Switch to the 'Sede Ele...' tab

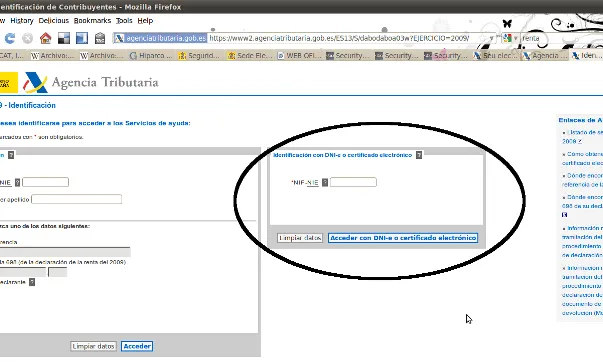coord(249,56)
